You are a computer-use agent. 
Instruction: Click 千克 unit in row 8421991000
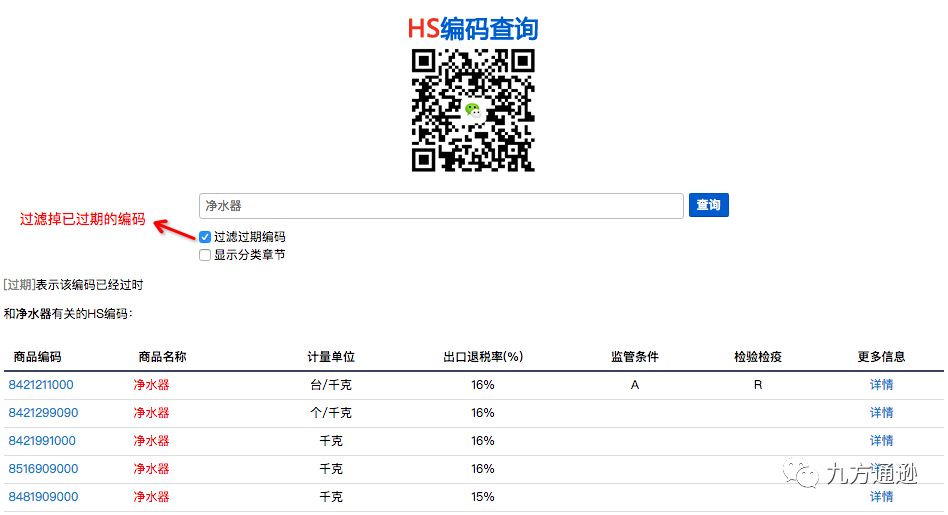[x=331, y=441]
